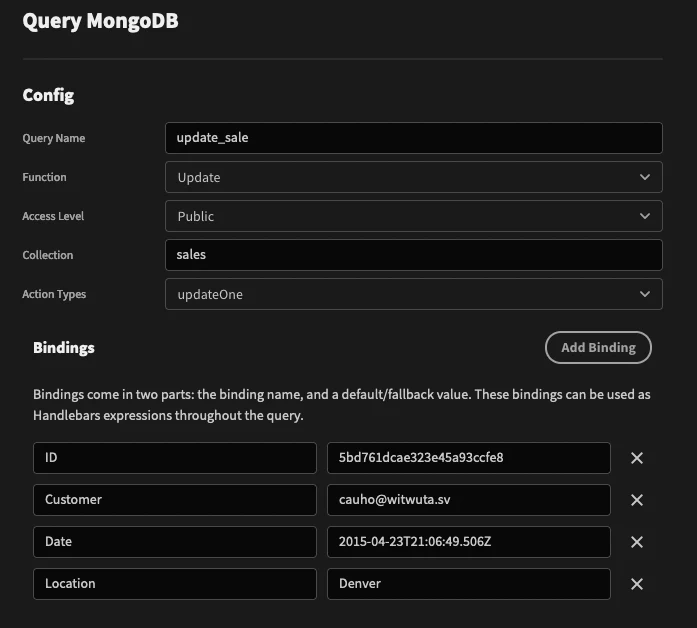Focus the Query Name field update_sale
The image size is (697, 628).
tap(414, 138)
